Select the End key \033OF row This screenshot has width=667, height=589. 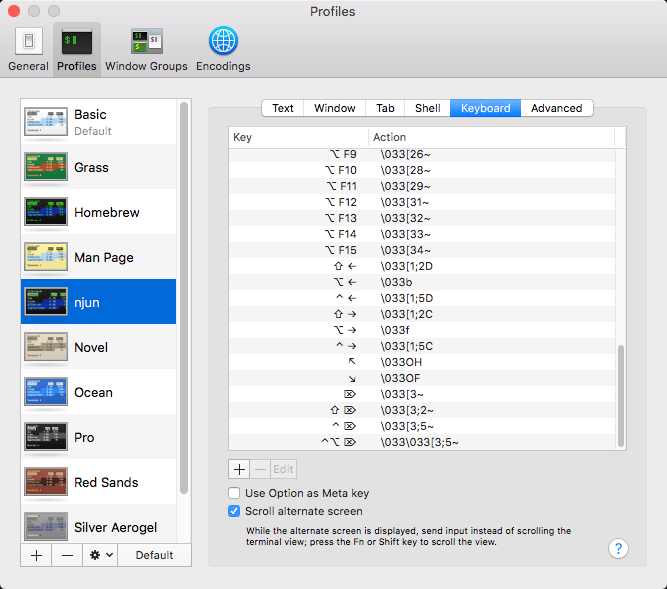coord(422,378)
